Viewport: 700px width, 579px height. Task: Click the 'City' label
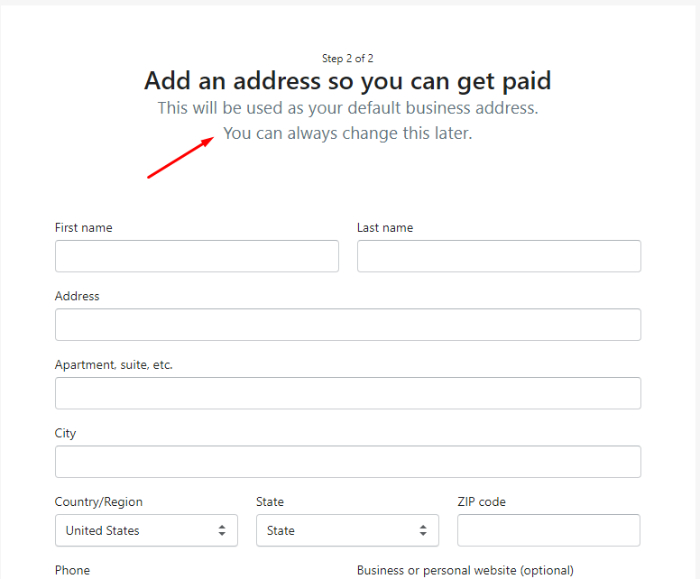click(65, 433)
